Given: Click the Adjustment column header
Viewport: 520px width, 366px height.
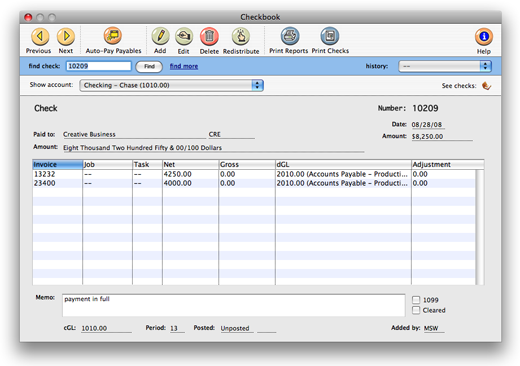Looking at the screenshot, I should tap(448, 164).
